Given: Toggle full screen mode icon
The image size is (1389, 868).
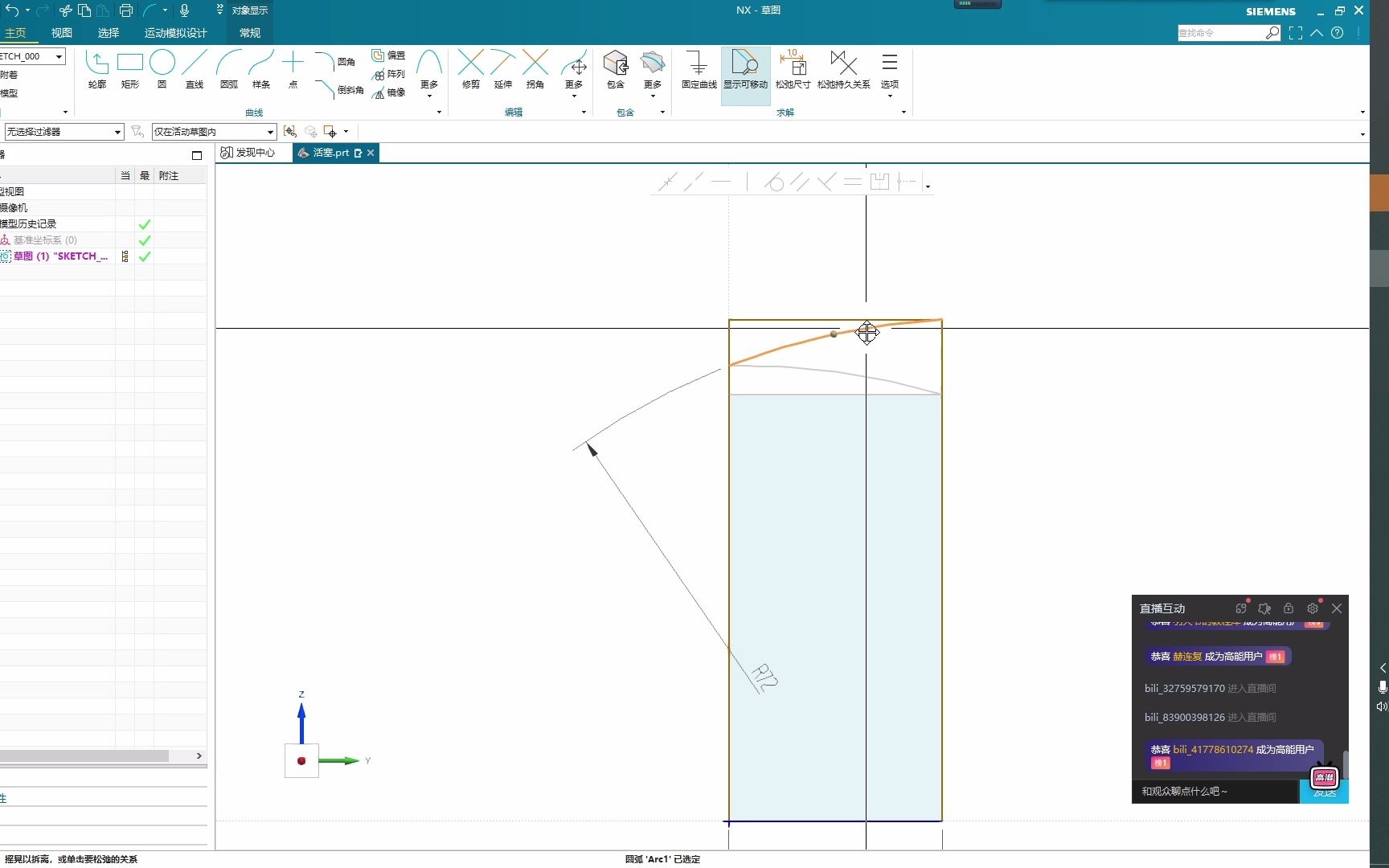Looking at the screenshot, I should click(x=1296, y=33).
